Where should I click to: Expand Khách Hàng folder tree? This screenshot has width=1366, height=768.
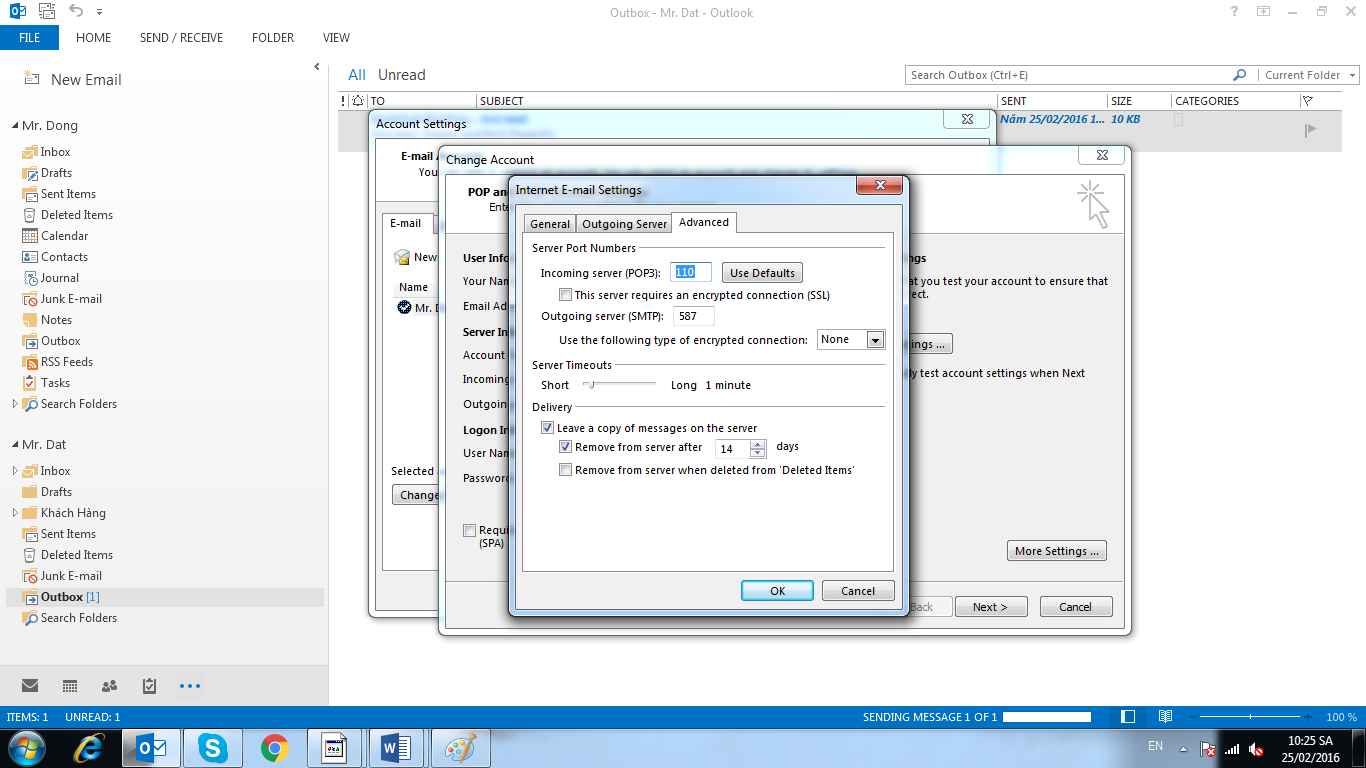point(14,513)
